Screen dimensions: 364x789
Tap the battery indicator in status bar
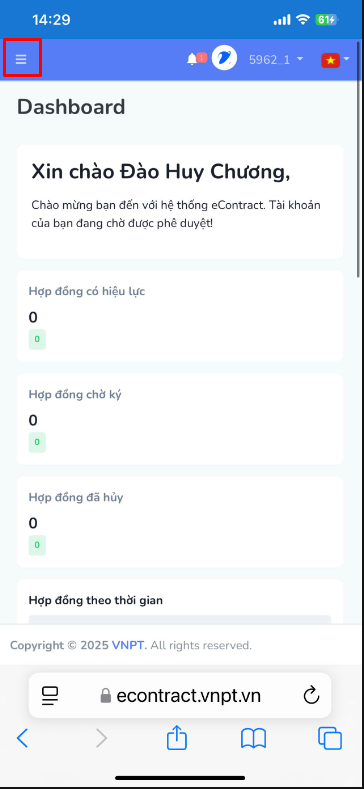[327, 20]
